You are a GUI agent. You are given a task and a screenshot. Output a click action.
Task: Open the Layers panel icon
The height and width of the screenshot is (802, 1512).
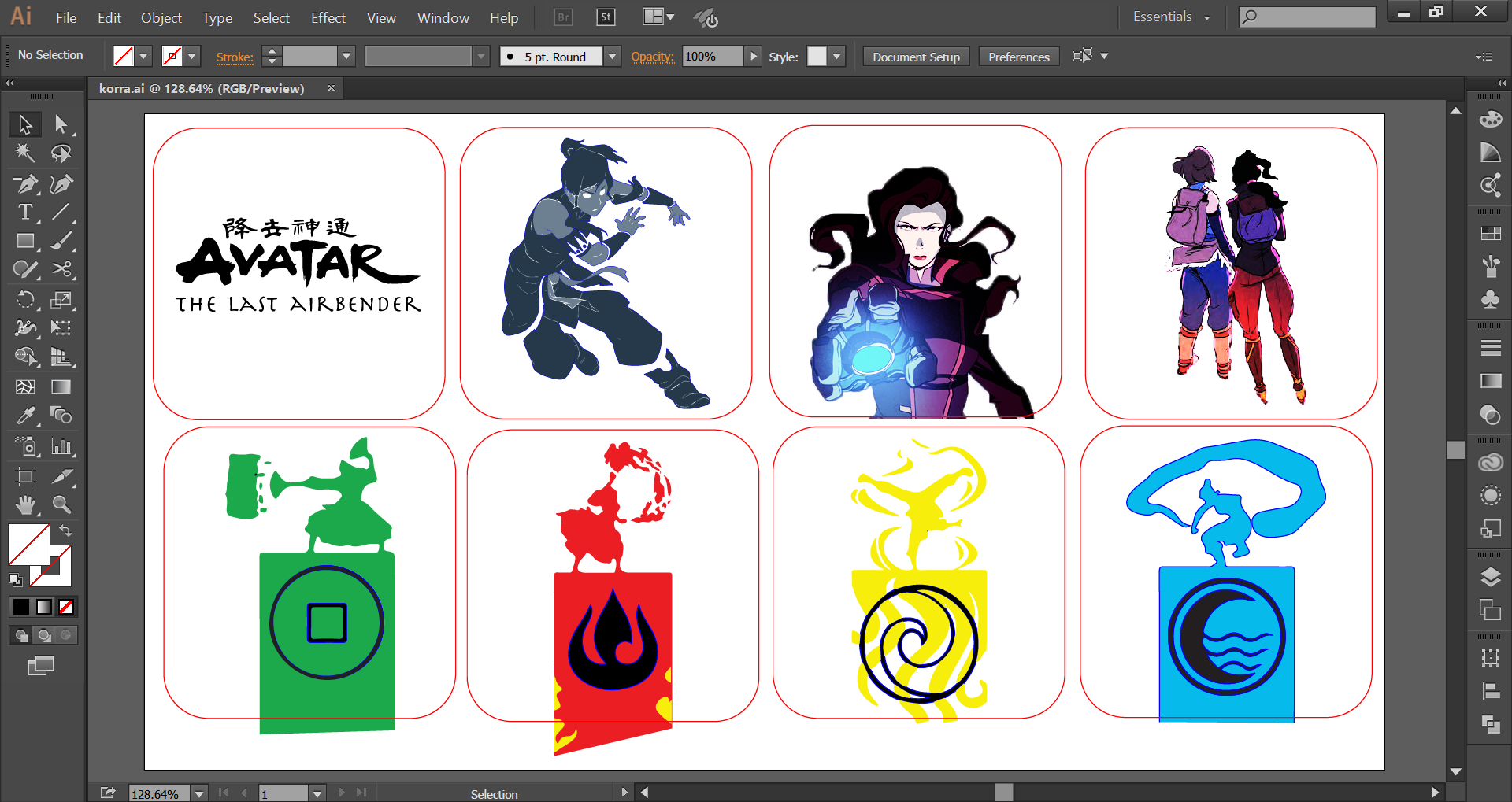[1490, 577]
